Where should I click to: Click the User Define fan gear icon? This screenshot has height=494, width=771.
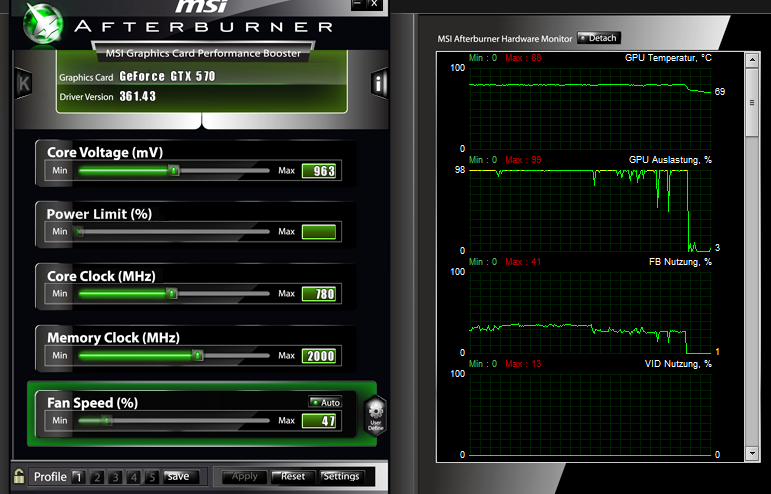tap(375, 416)
